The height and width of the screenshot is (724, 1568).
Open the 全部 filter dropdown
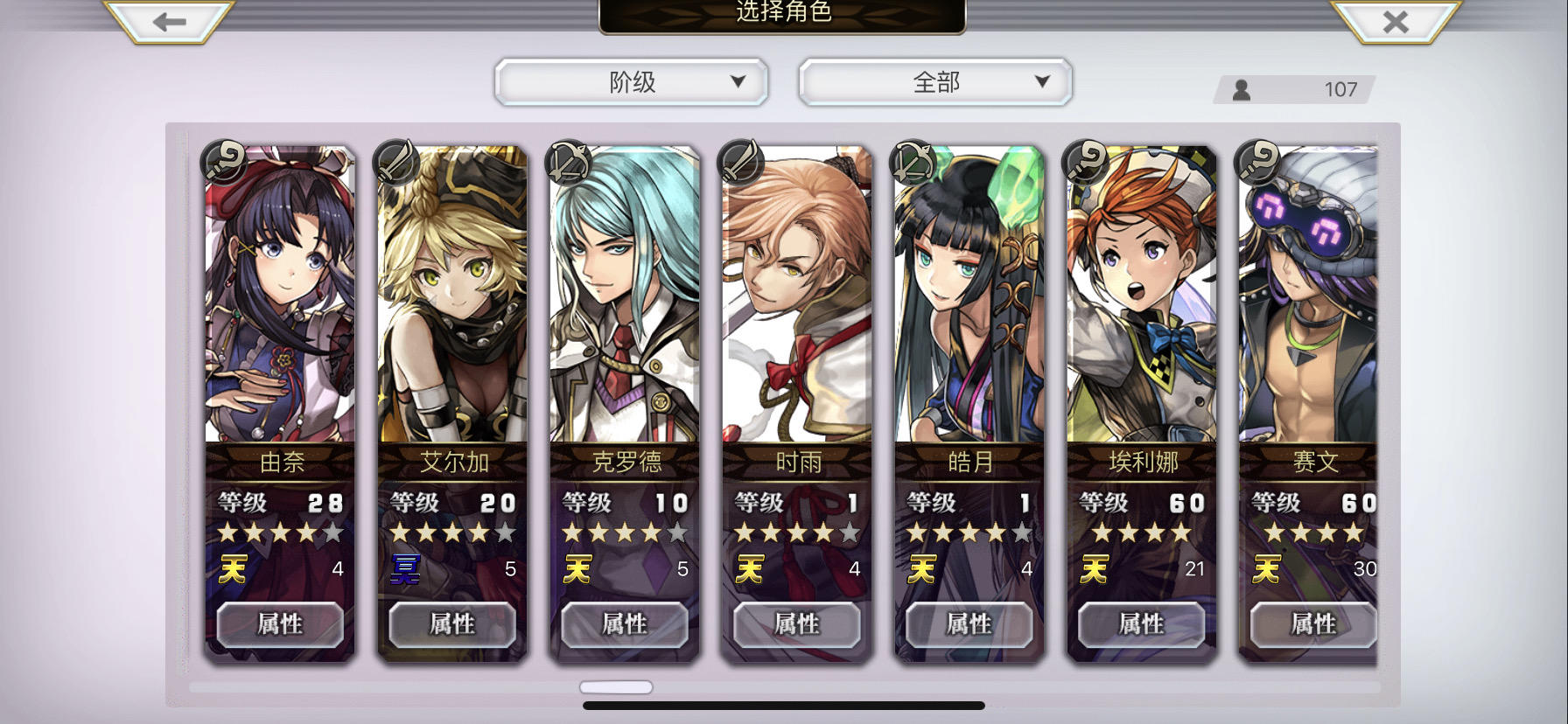pyautogui.click(x=935, y=82)
